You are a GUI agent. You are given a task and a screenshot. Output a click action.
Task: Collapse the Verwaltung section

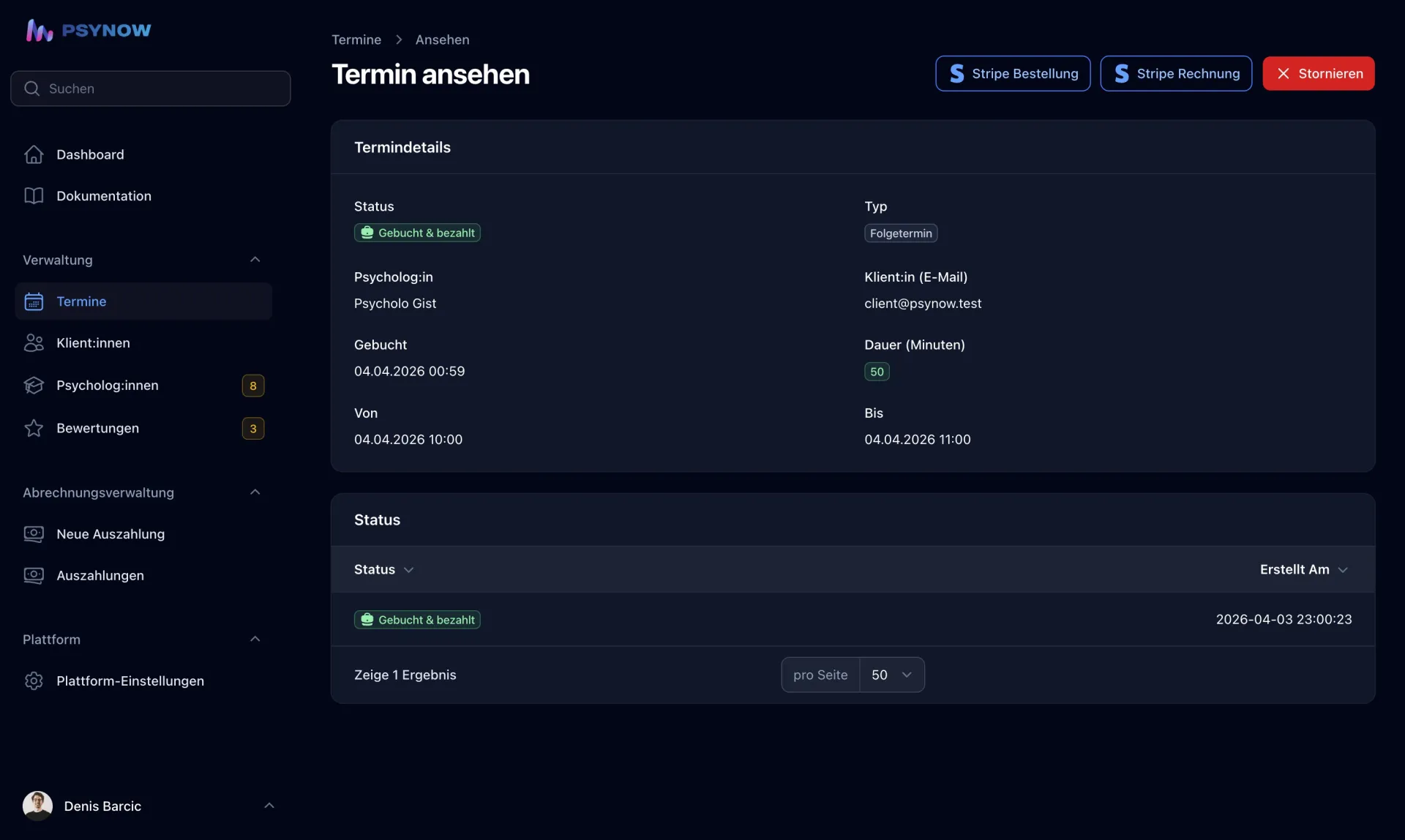click(x=255, y=259)
